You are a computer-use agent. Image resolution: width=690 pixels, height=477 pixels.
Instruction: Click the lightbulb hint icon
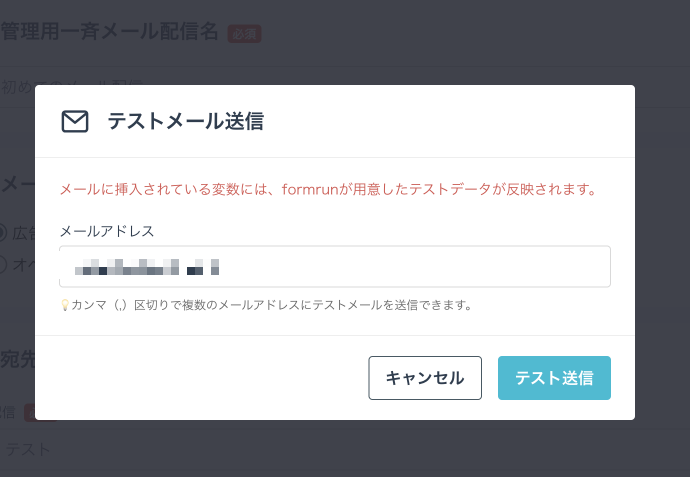coord(65,305)
